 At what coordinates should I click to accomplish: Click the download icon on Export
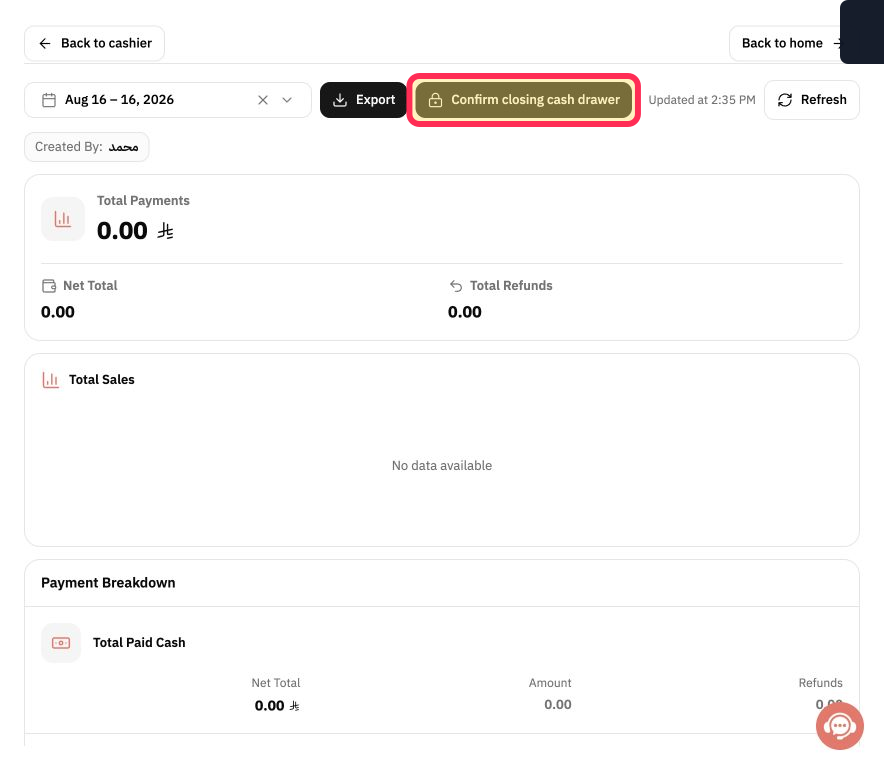[340, 100]
